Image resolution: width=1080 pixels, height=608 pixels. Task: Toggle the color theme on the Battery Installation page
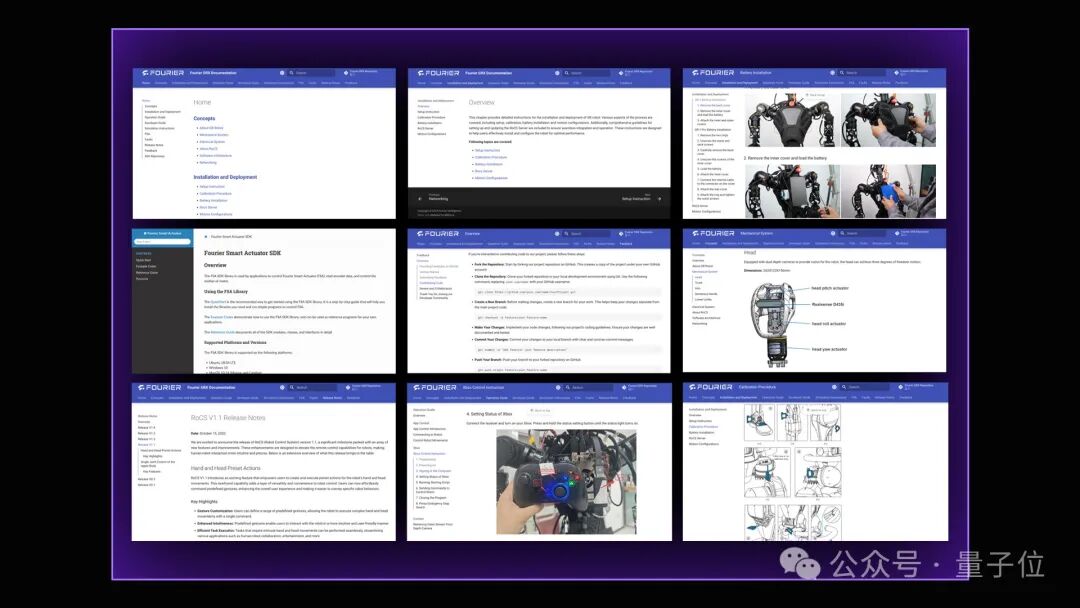832,72
